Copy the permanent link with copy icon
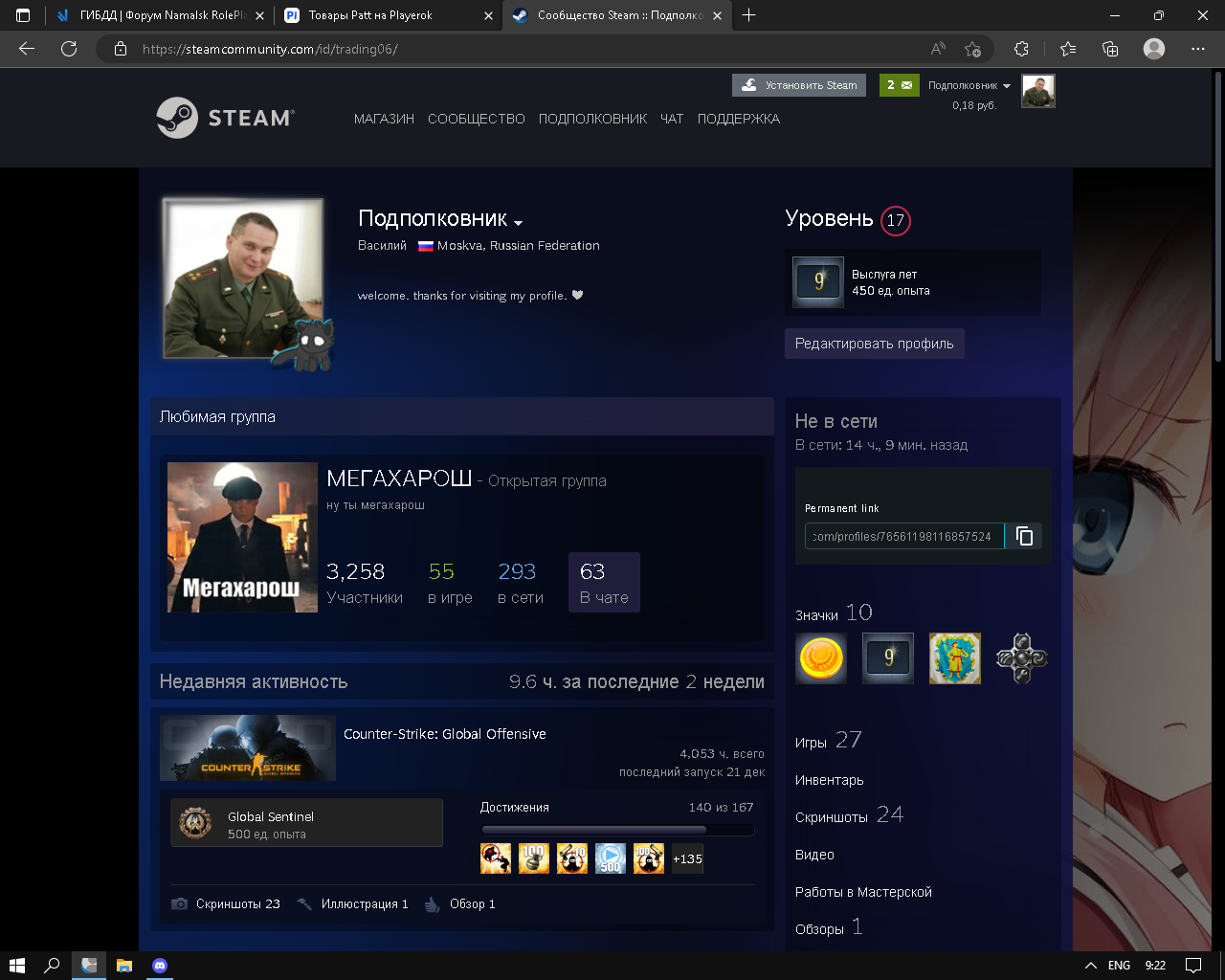The height and width of the screenshot is (980, 1225). tap(1024, 536)
